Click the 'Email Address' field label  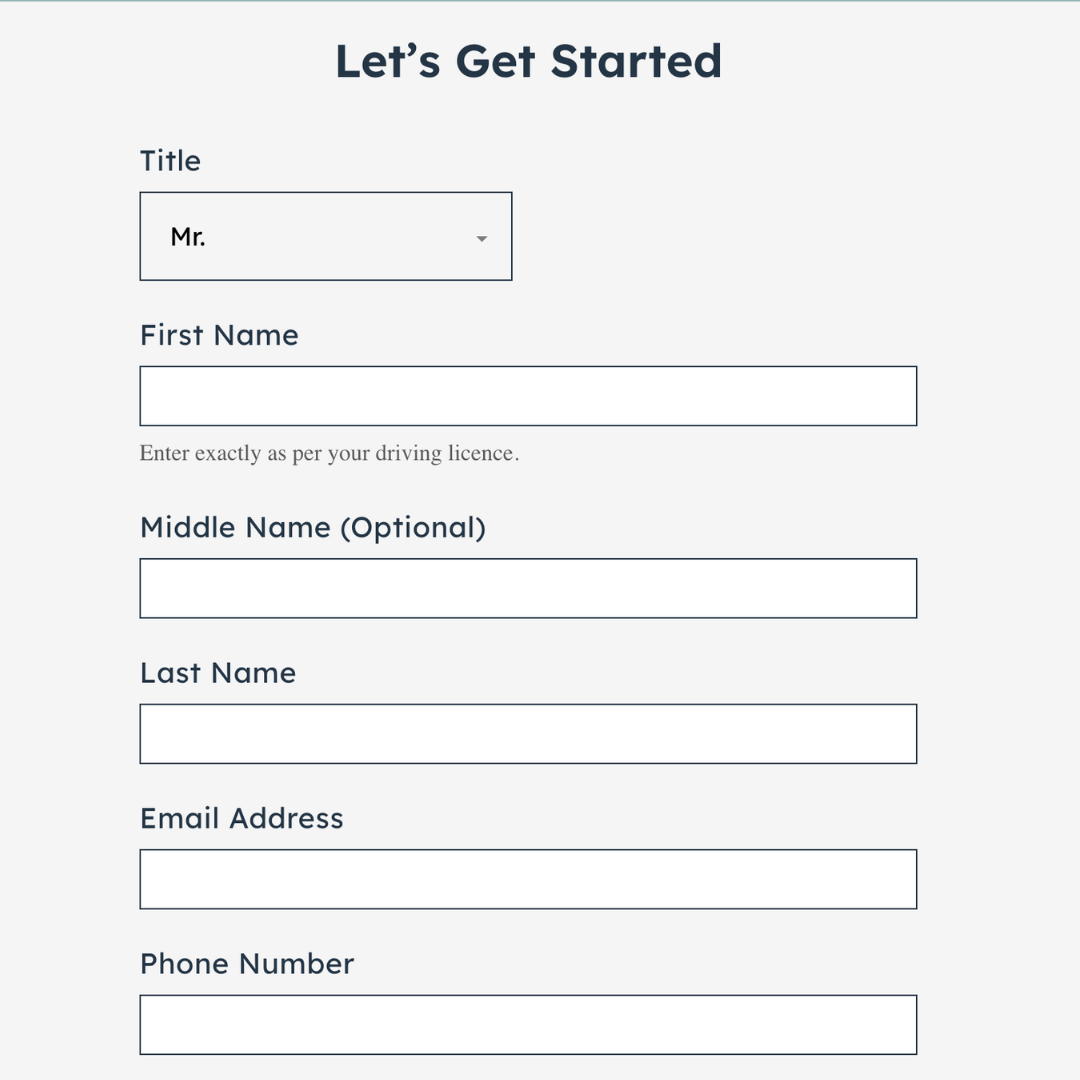coord(241,818)
